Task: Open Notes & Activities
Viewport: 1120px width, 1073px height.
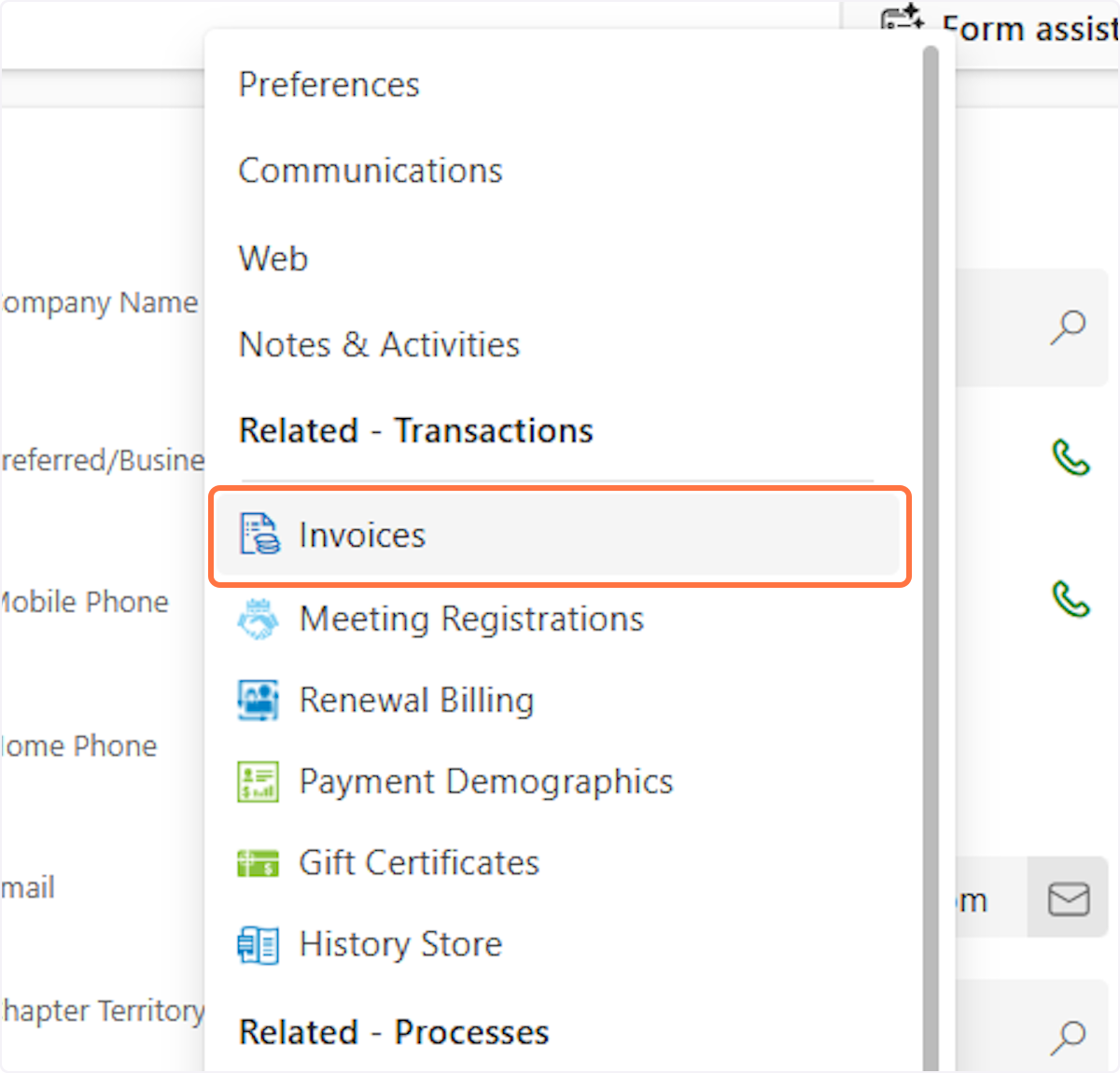Action: pyautogui.click(x=379, y=345)
